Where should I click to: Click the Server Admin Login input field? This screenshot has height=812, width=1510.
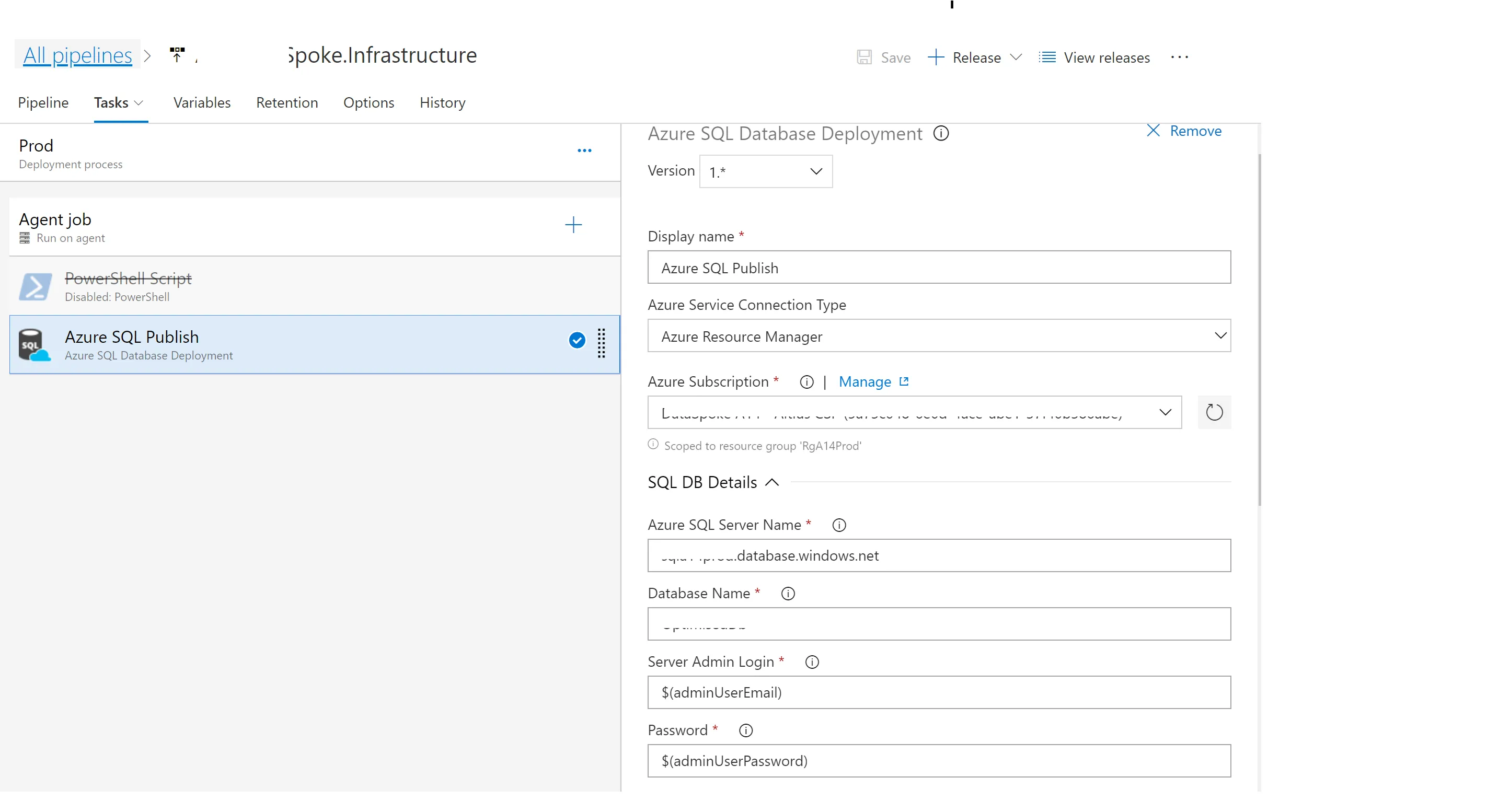939,692
